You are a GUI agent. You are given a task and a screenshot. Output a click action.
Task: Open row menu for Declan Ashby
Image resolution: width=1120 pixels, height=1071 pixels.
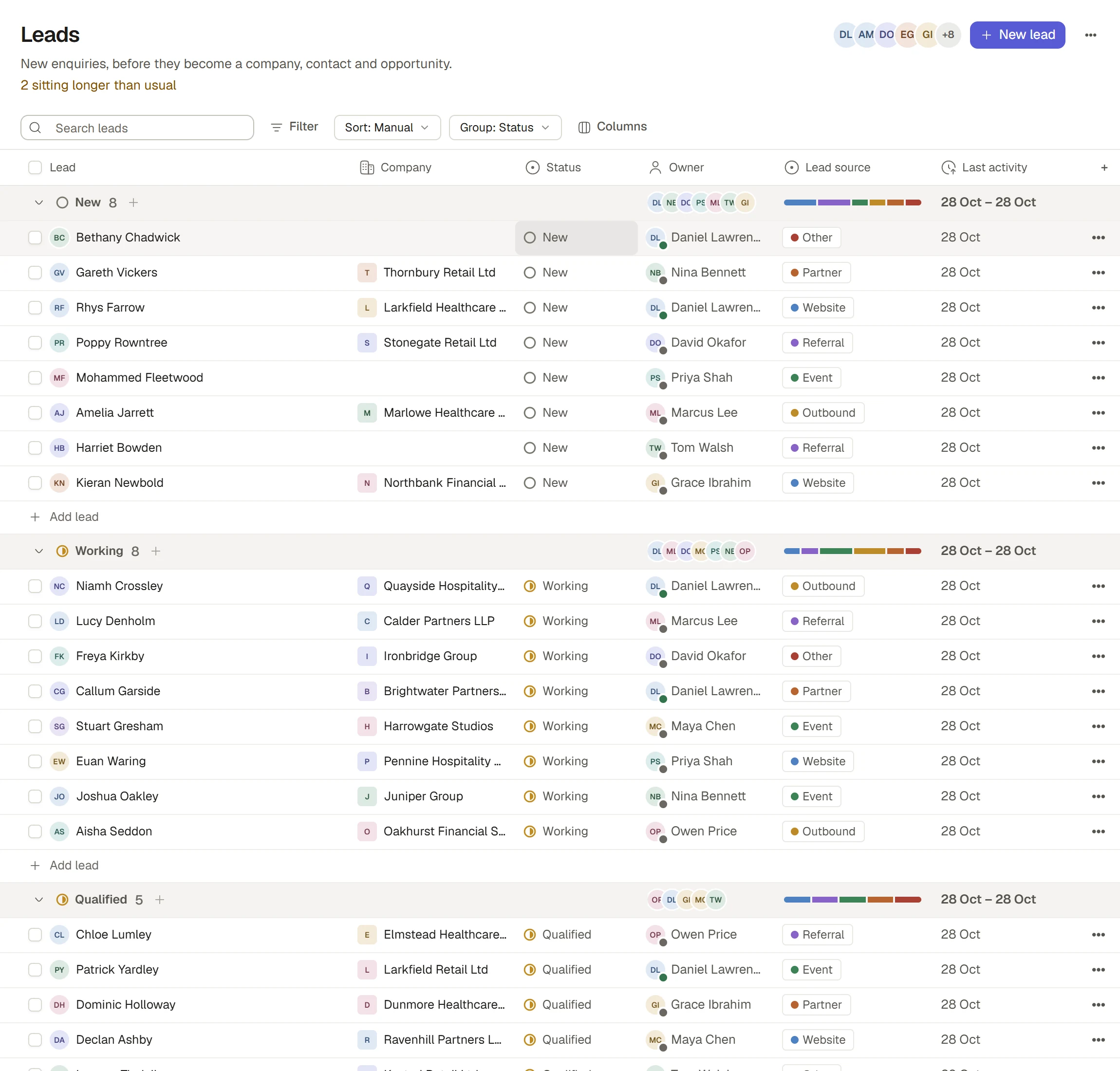[x=1098, y=1040]
